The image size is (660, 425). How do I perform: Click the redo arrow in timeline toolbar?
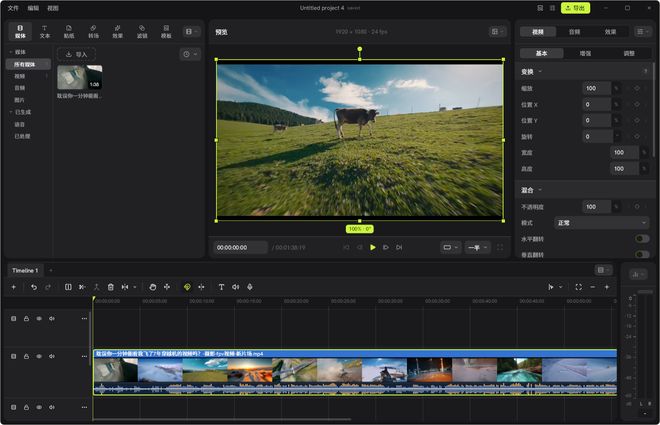[x=48, y=287]
